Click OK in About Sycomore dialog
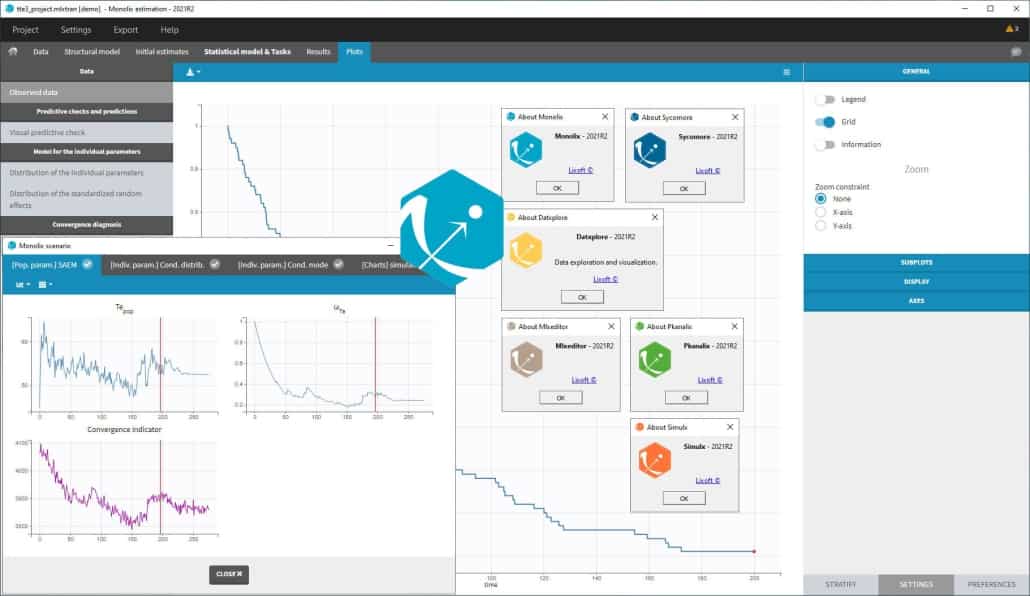This screenshot has width=1030, height=596. (684, 189)
